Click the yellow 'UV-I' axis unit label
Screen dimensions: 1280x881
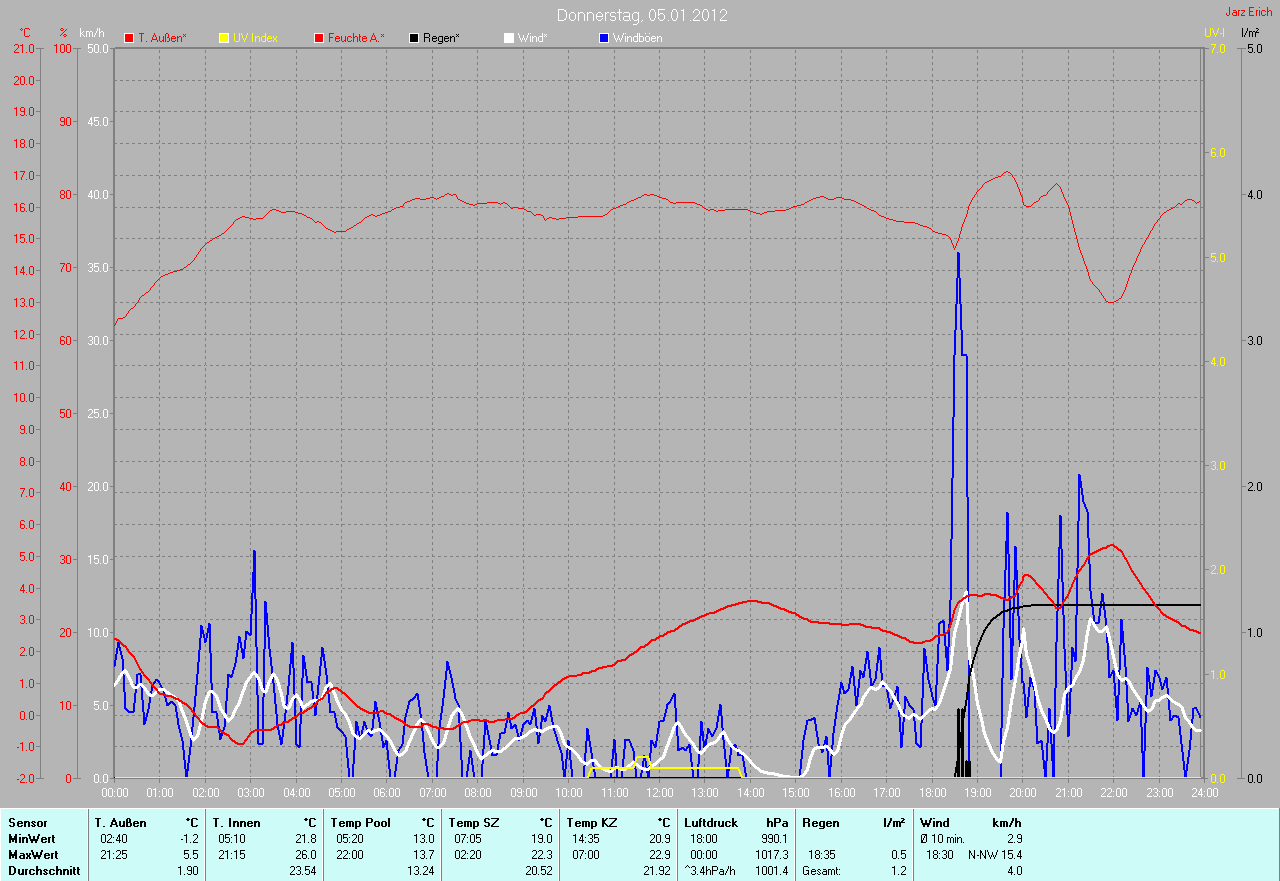pyautogui.click(x=1214, y=33)
